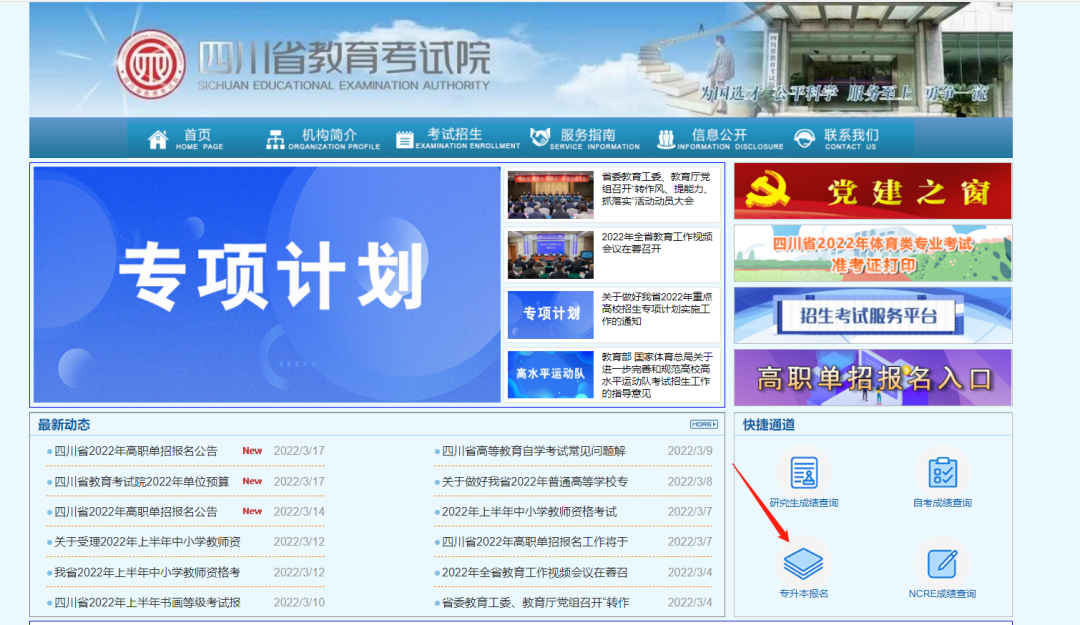Open 四川省高等教育自学考试常见问题解 news item
Screen dimensions: 1080x625
coord(533,451)
